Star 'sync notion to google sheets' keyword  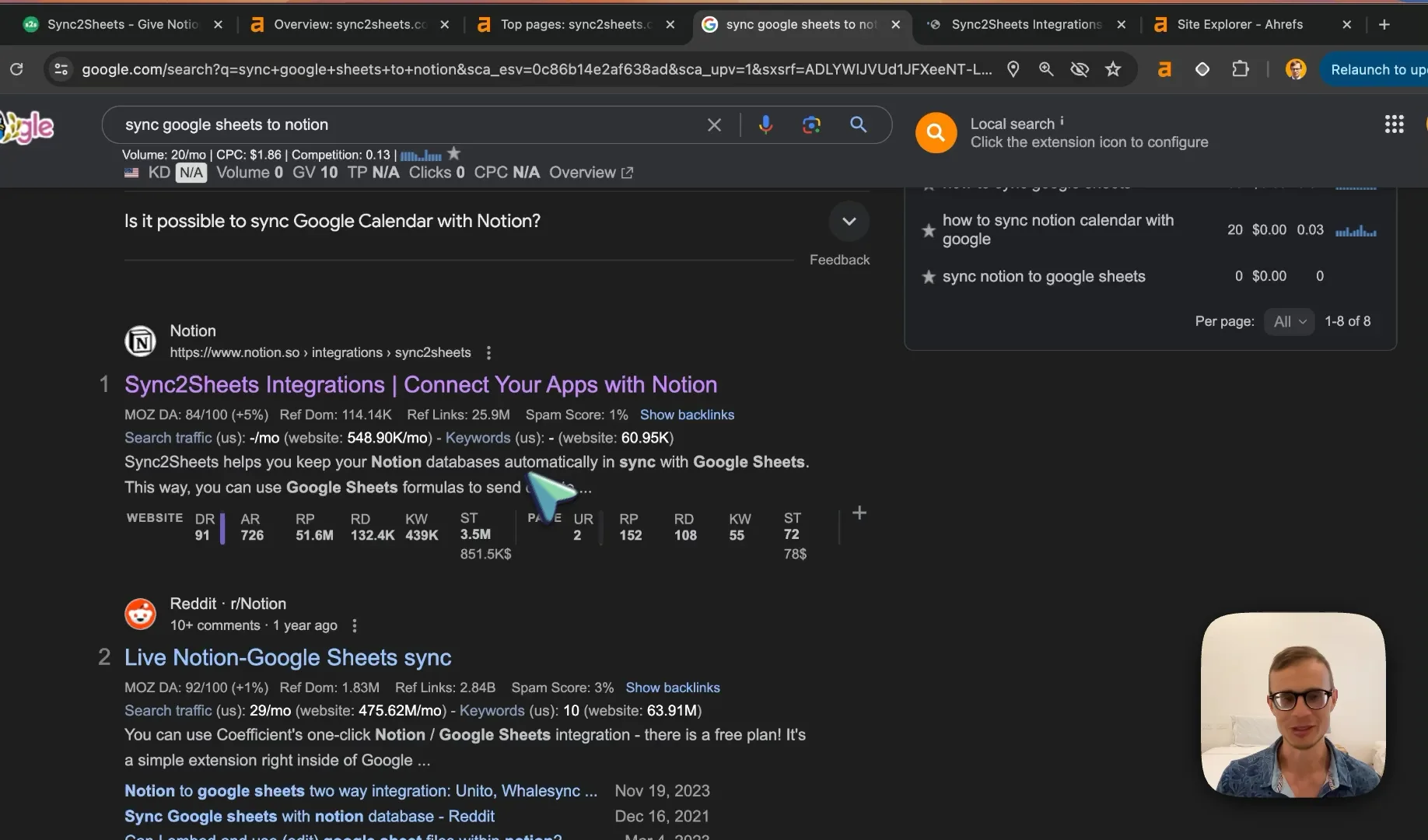tap(928, 277)
